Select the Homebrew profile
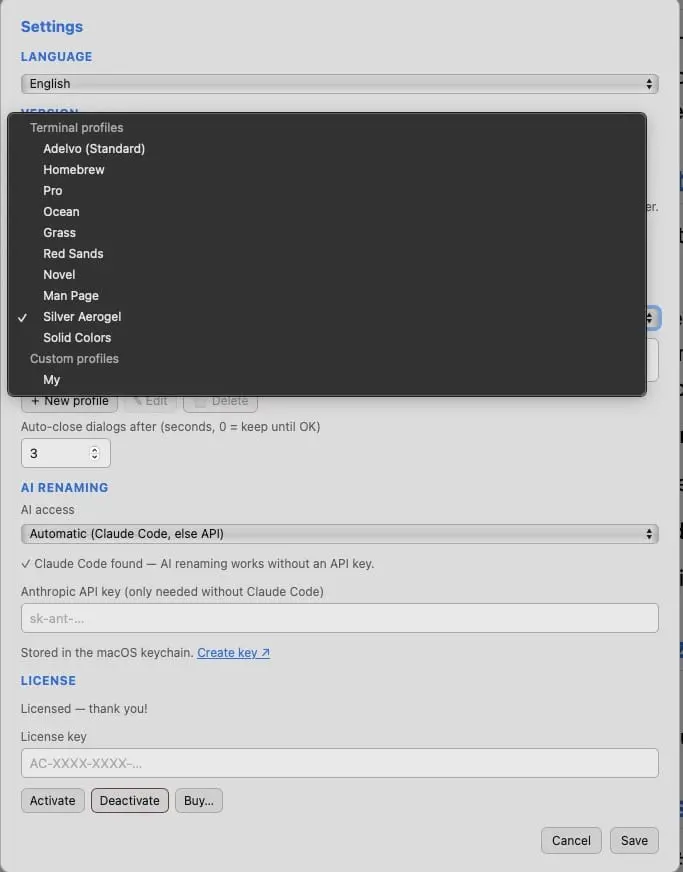This screenshot has height=872, width=683. click(327, 170)
